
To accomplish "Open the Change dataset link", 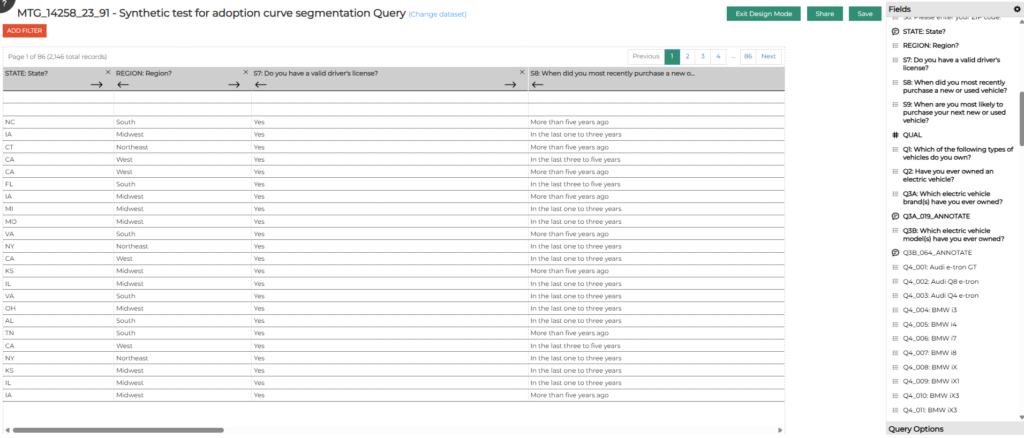I will 438,15.
